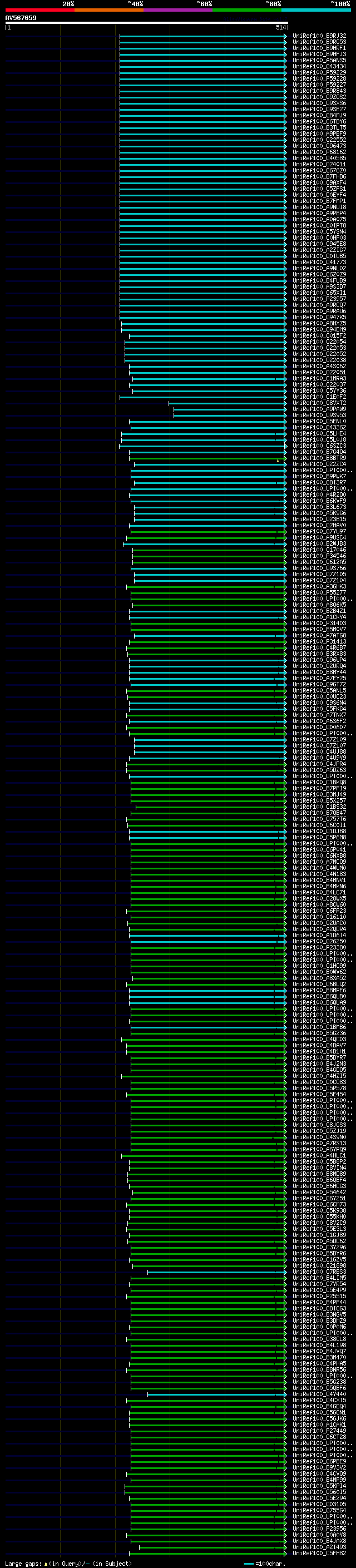
Task: Select hit label UniRef100_Q17046
Action: [319, 550]
